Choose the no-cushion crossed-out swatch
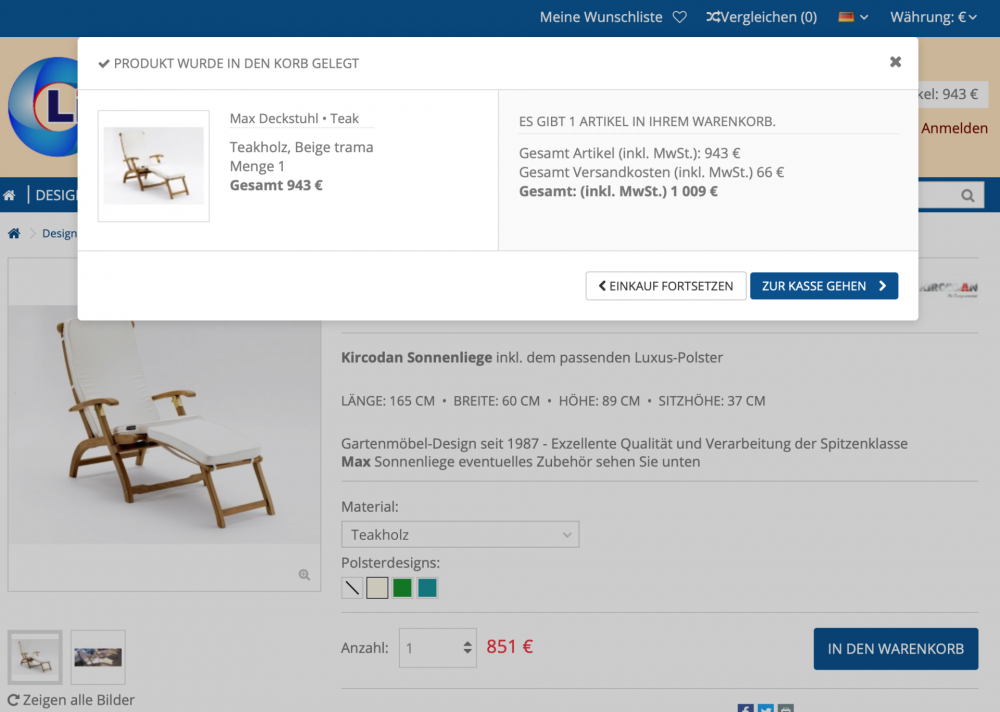Image resolution: width=1000 pixels, height=712 pixels. pos(352,588)
